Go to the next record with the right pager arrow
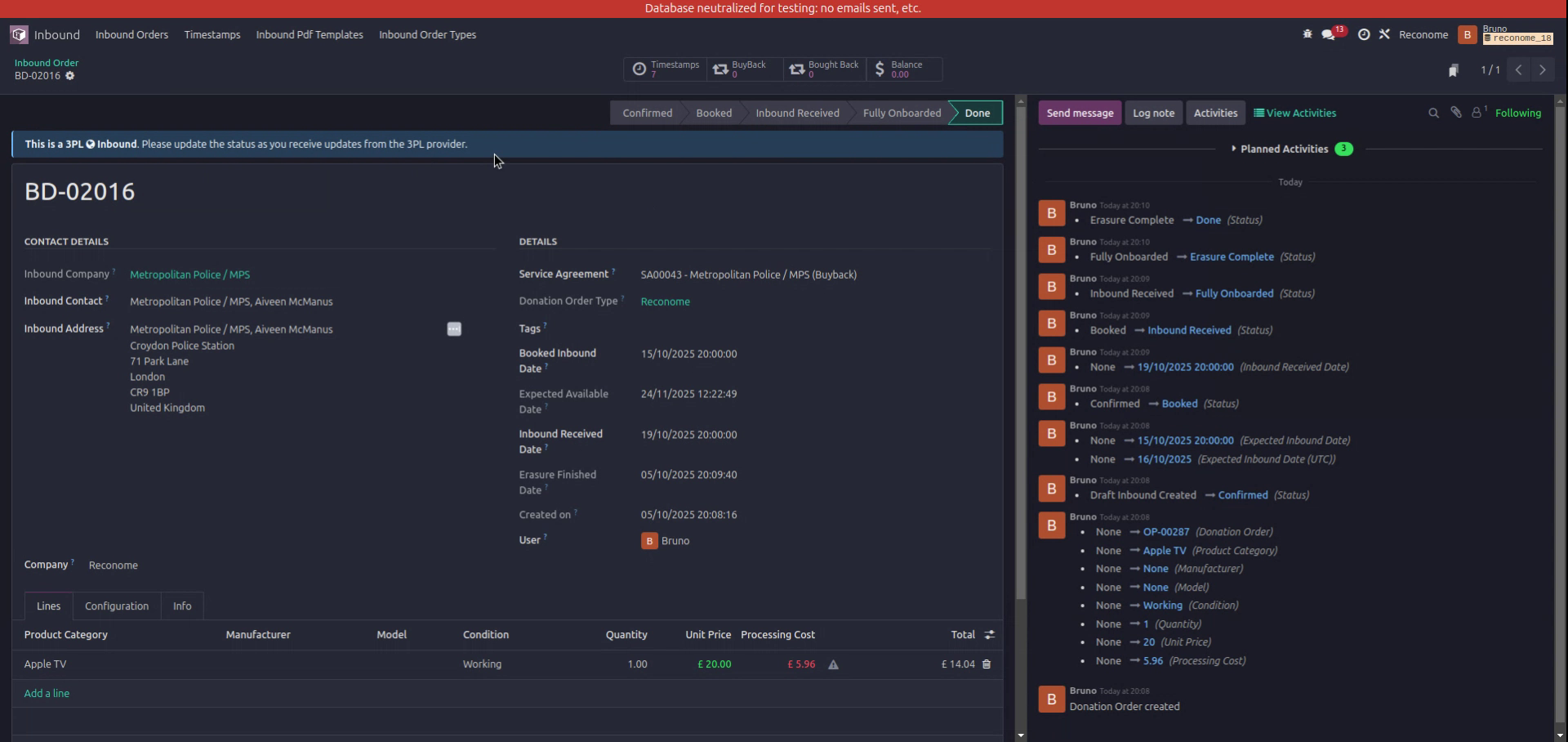Screen dimensions: 1568x742 click(x=1543, y=70)
